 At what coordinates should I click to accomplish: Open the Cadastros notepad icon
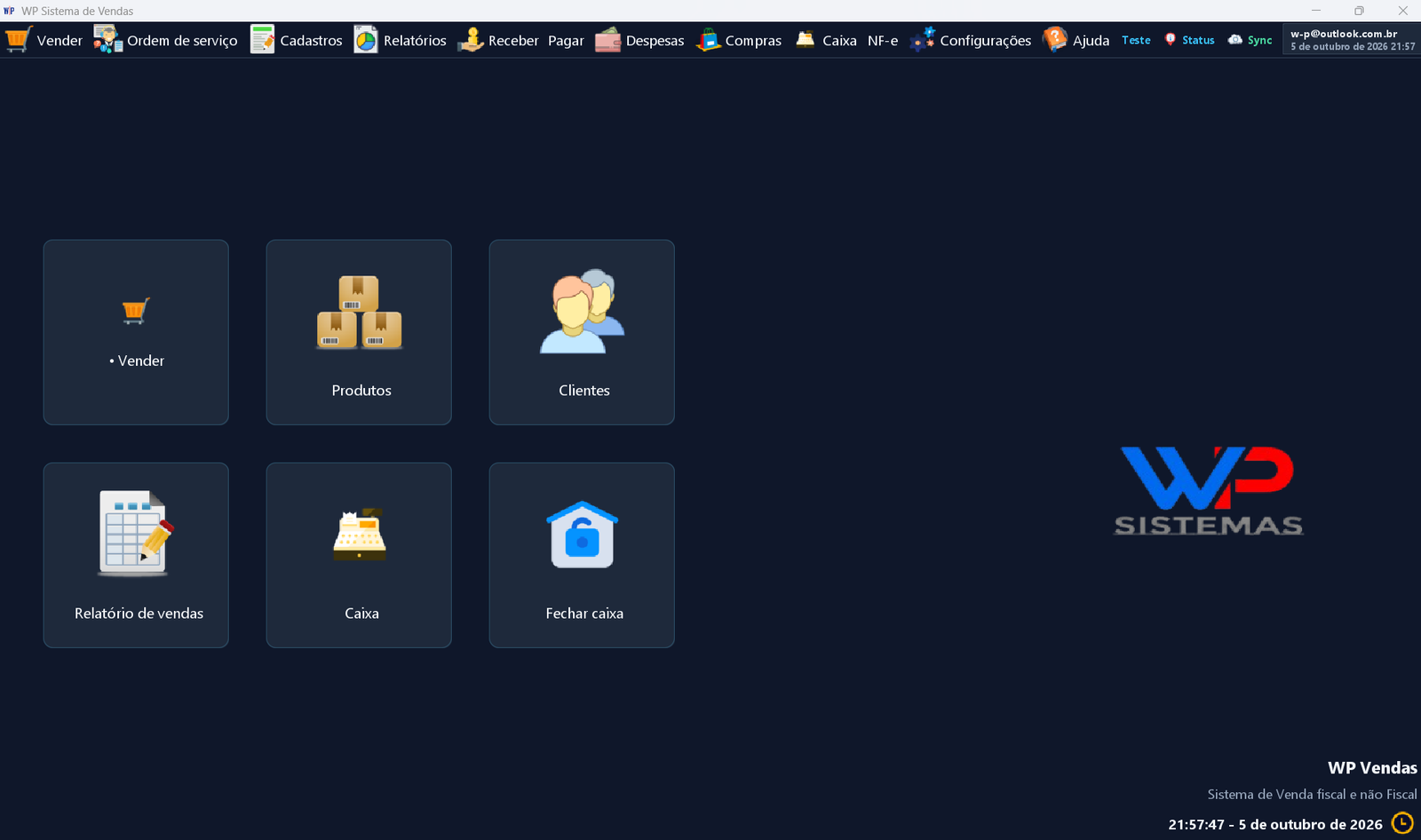click(262, 40)
